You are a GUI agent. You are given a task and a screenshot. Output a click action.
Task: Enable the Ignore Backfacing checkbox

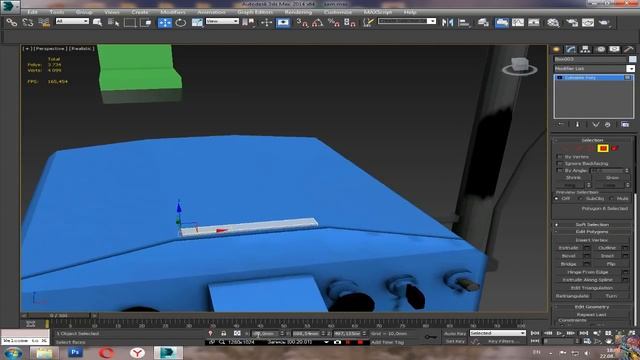560,164
